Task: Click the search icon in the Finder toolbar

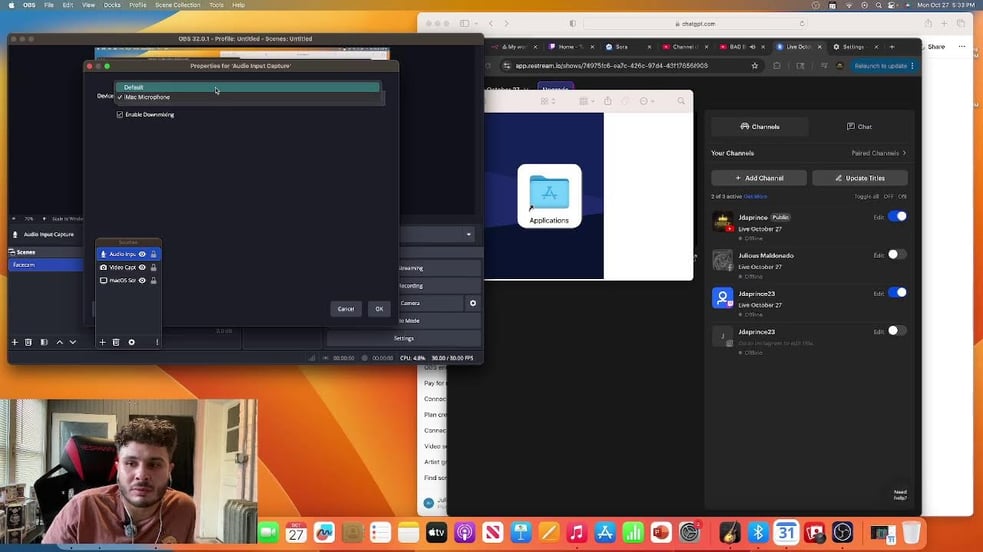Action: 681,101
